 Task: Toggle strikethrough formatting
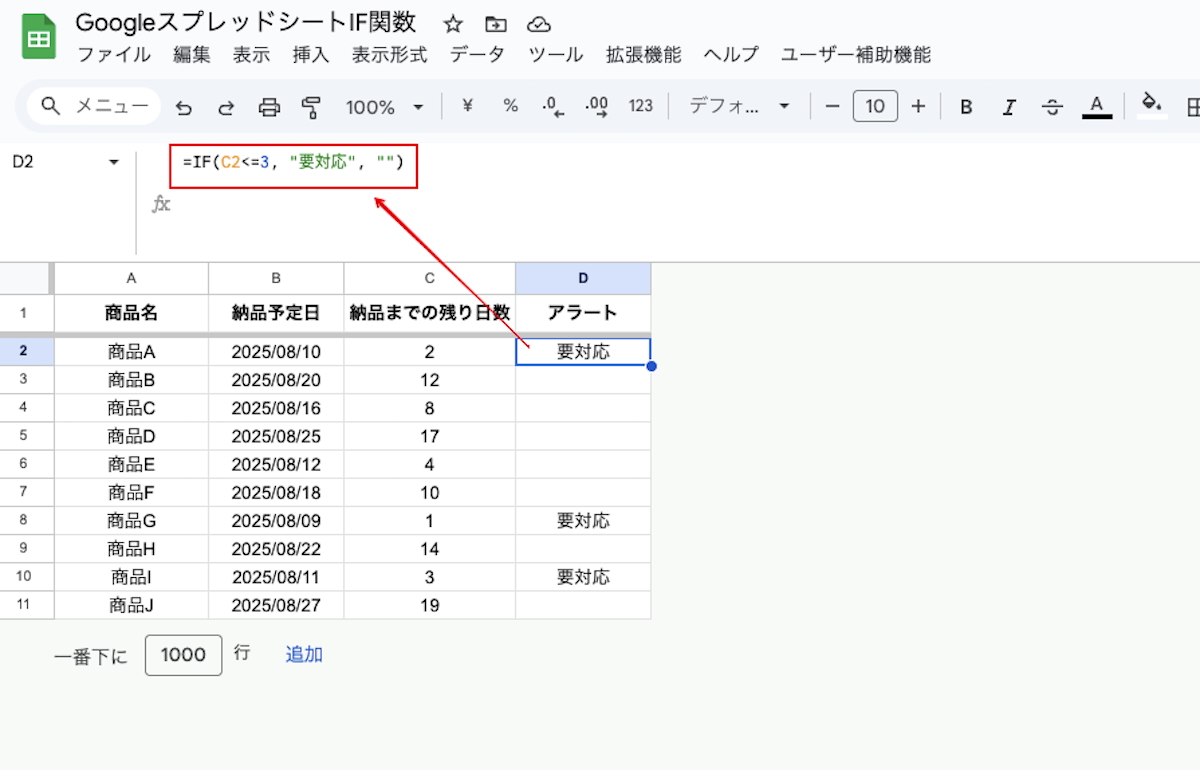[1052, 107]
